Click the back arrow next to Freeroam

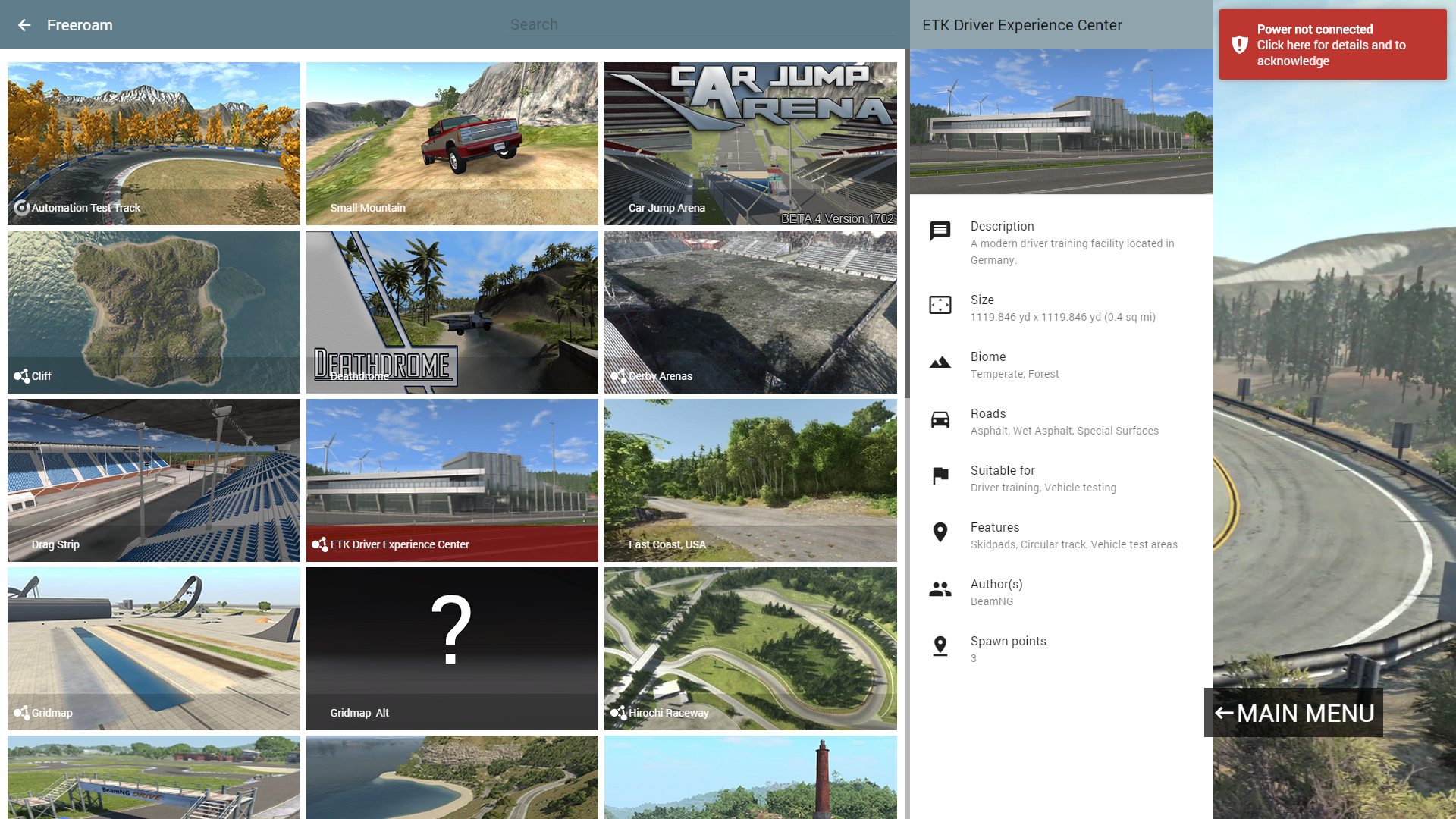[x=24, y=25]
